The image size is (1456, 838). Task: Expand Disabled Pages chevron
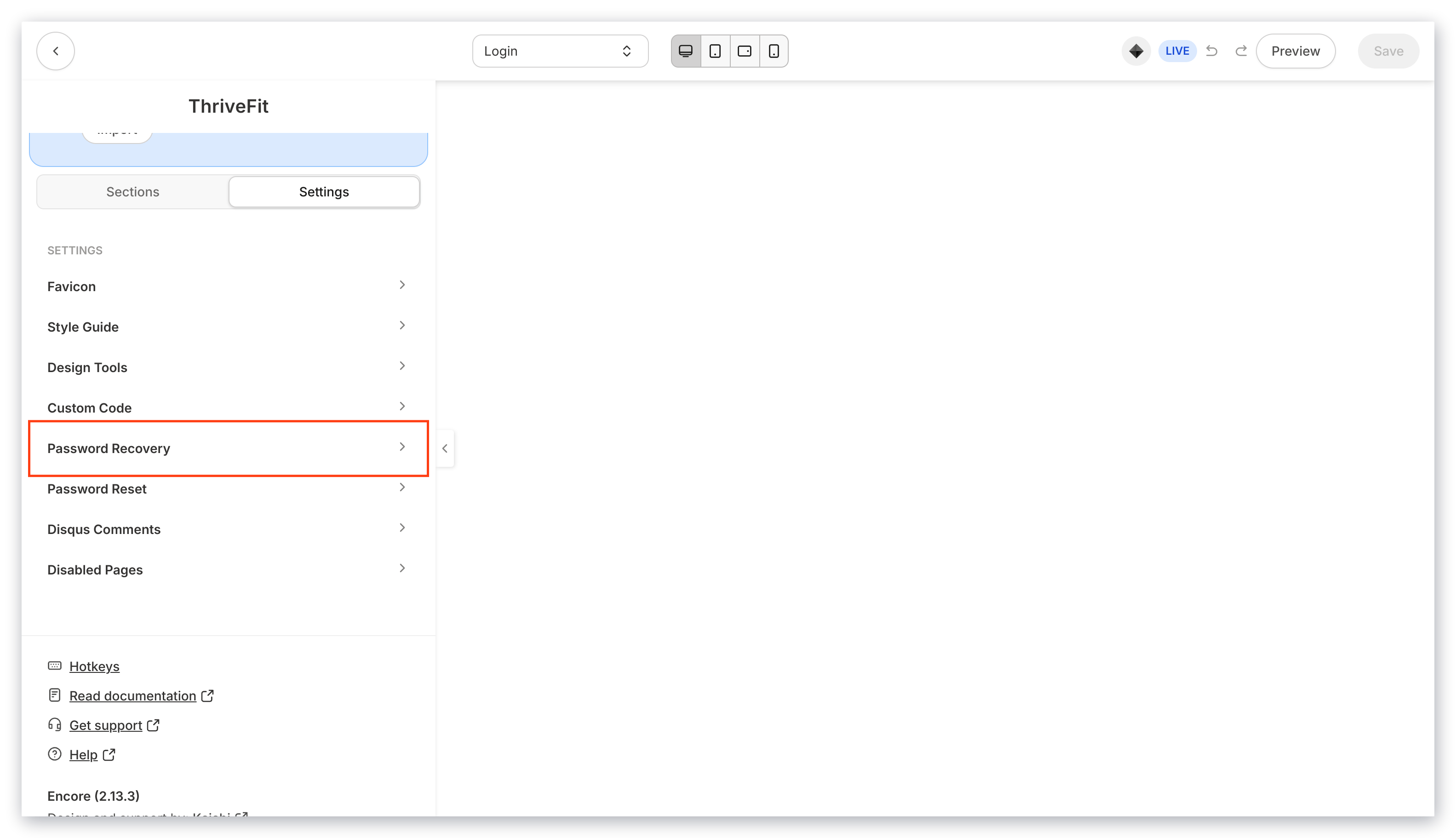(402, 568)
